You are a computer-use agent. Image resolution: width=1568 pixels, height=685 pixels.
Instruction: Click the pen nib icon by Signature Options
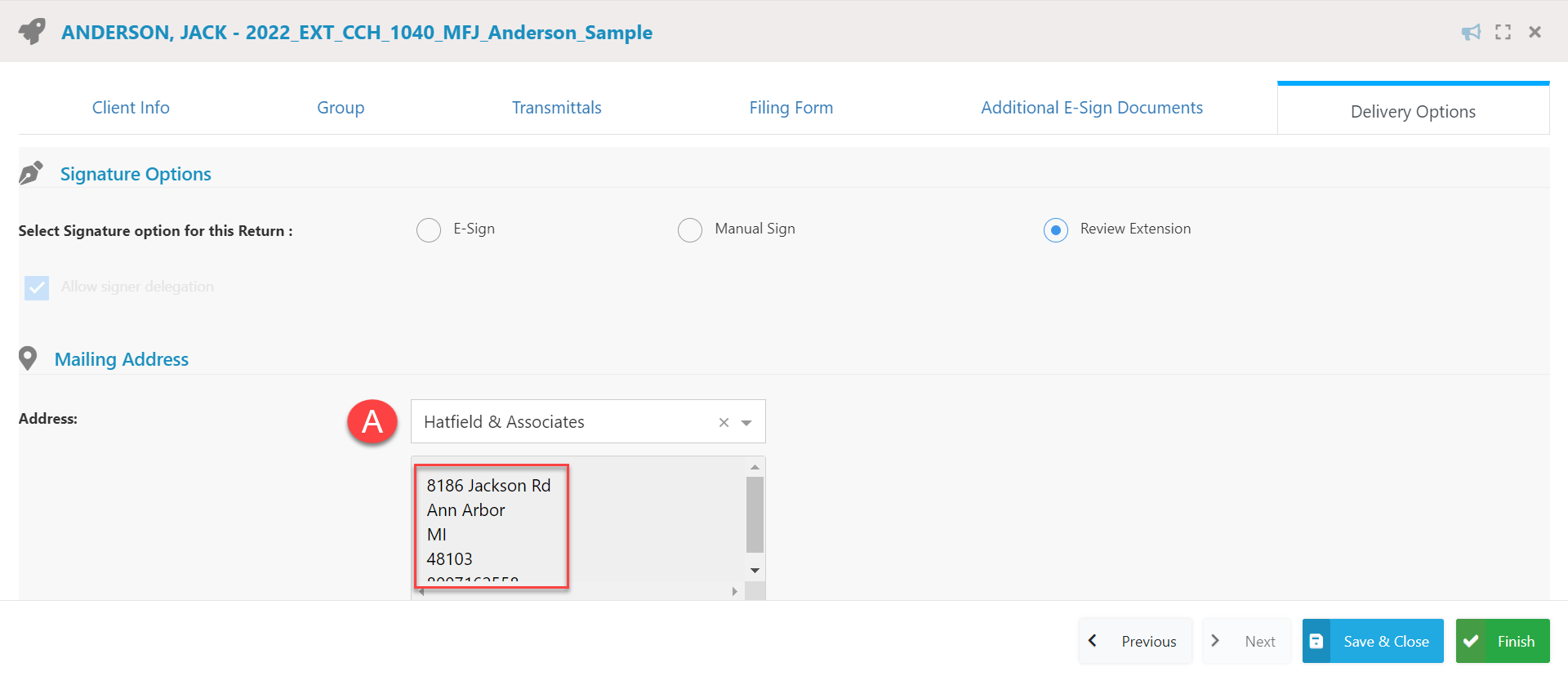tap(31, 173)
